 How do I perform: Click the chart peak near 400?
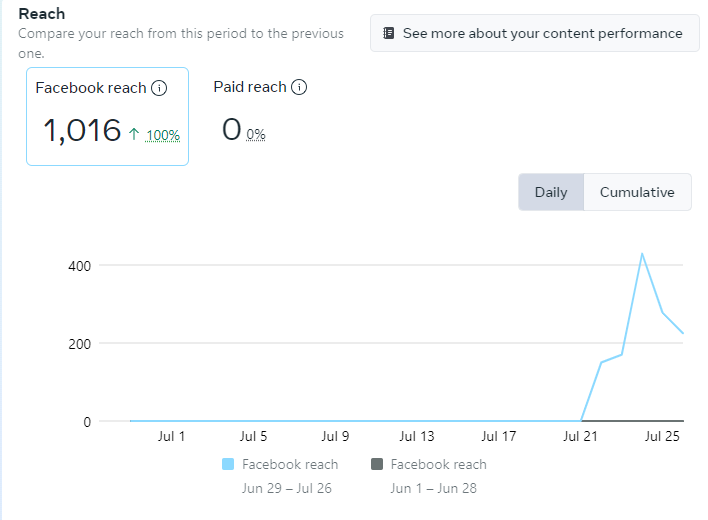642,254
